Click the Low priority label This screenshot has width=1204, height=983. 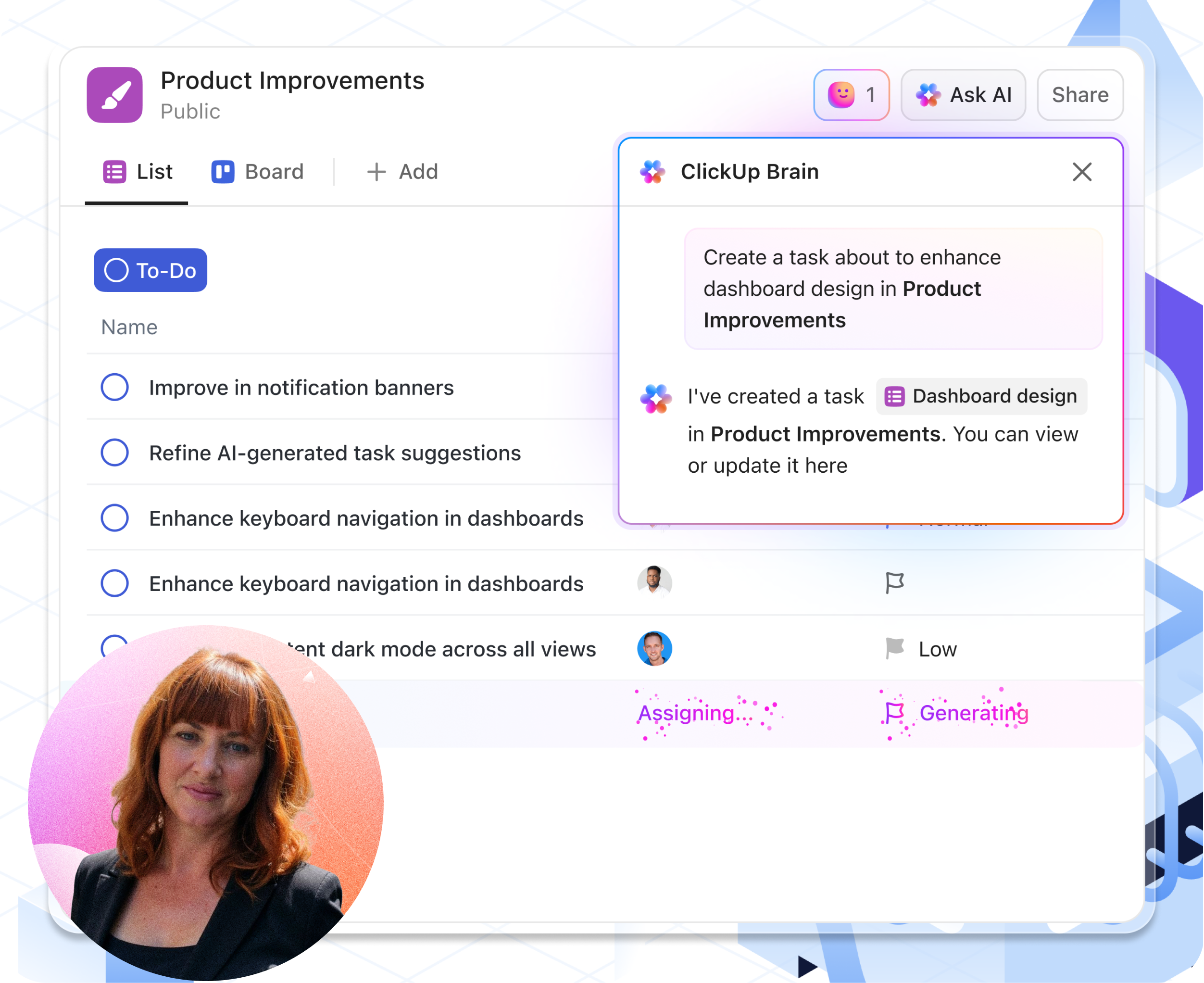click(938, 649)
